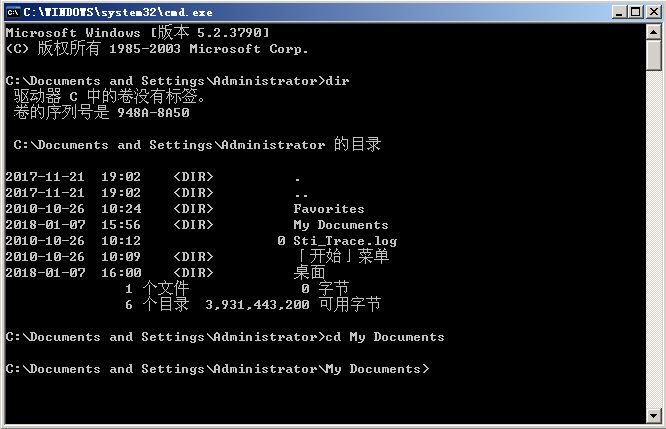666x429 pixels.
Task: Click the '1 个文件' summary text
Action: 157,288
